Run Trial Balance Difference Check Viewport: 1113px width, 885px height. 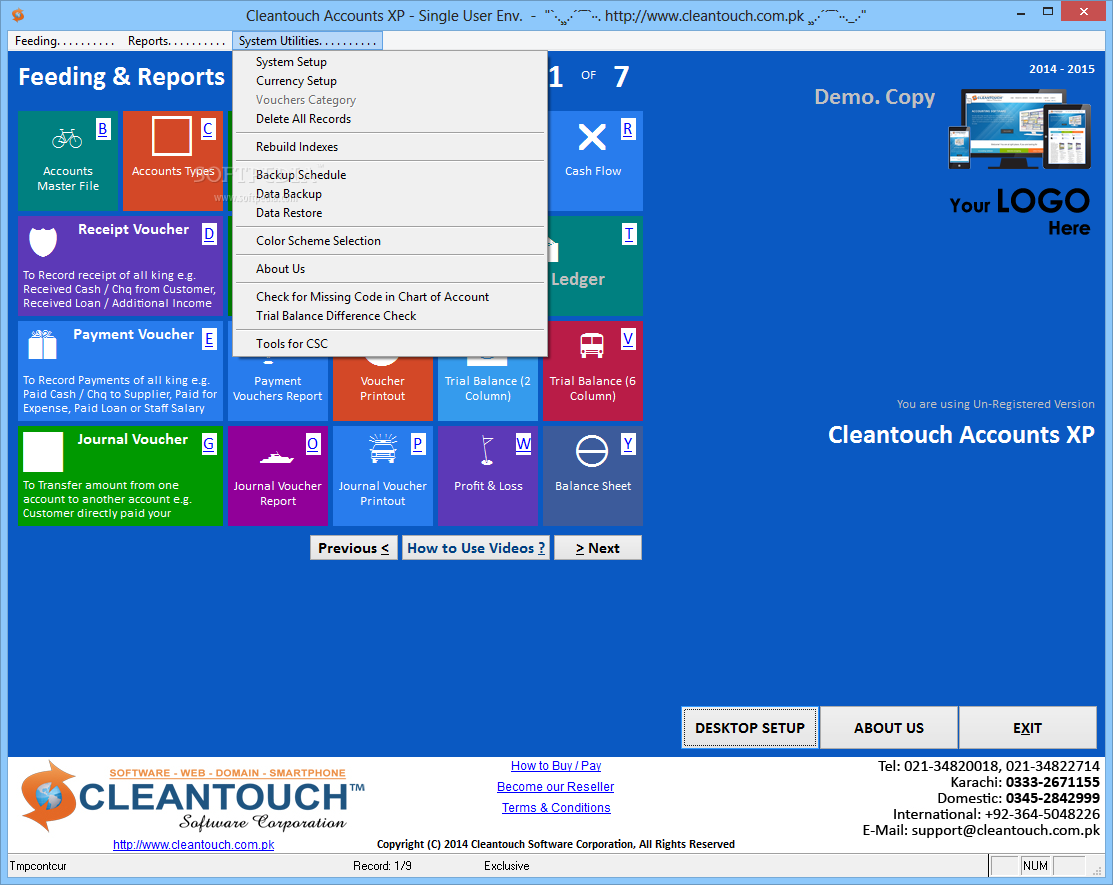390,316
